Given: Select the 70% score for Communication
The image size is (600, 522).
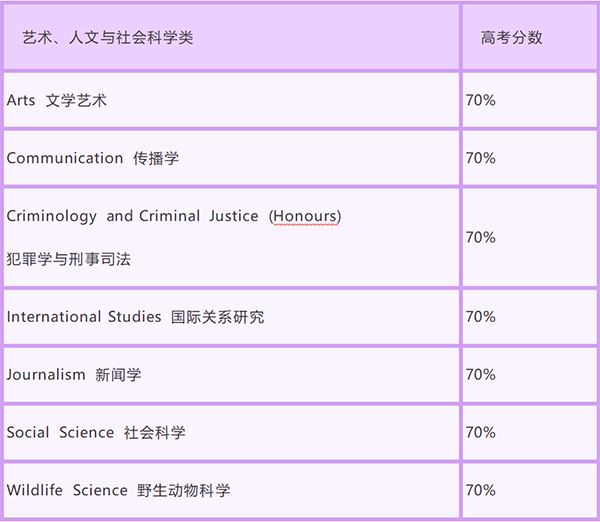Looking at the screenshot, I should (480, 158).
